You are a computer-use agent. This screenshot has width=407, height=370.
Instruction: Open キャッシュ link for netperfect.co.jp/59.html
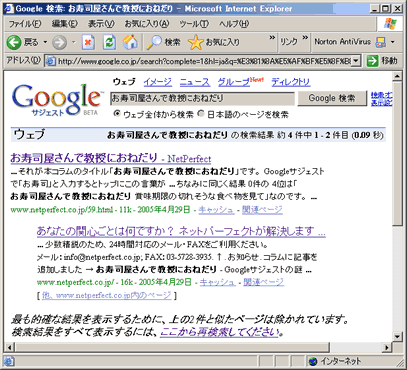tap(216, 210)
